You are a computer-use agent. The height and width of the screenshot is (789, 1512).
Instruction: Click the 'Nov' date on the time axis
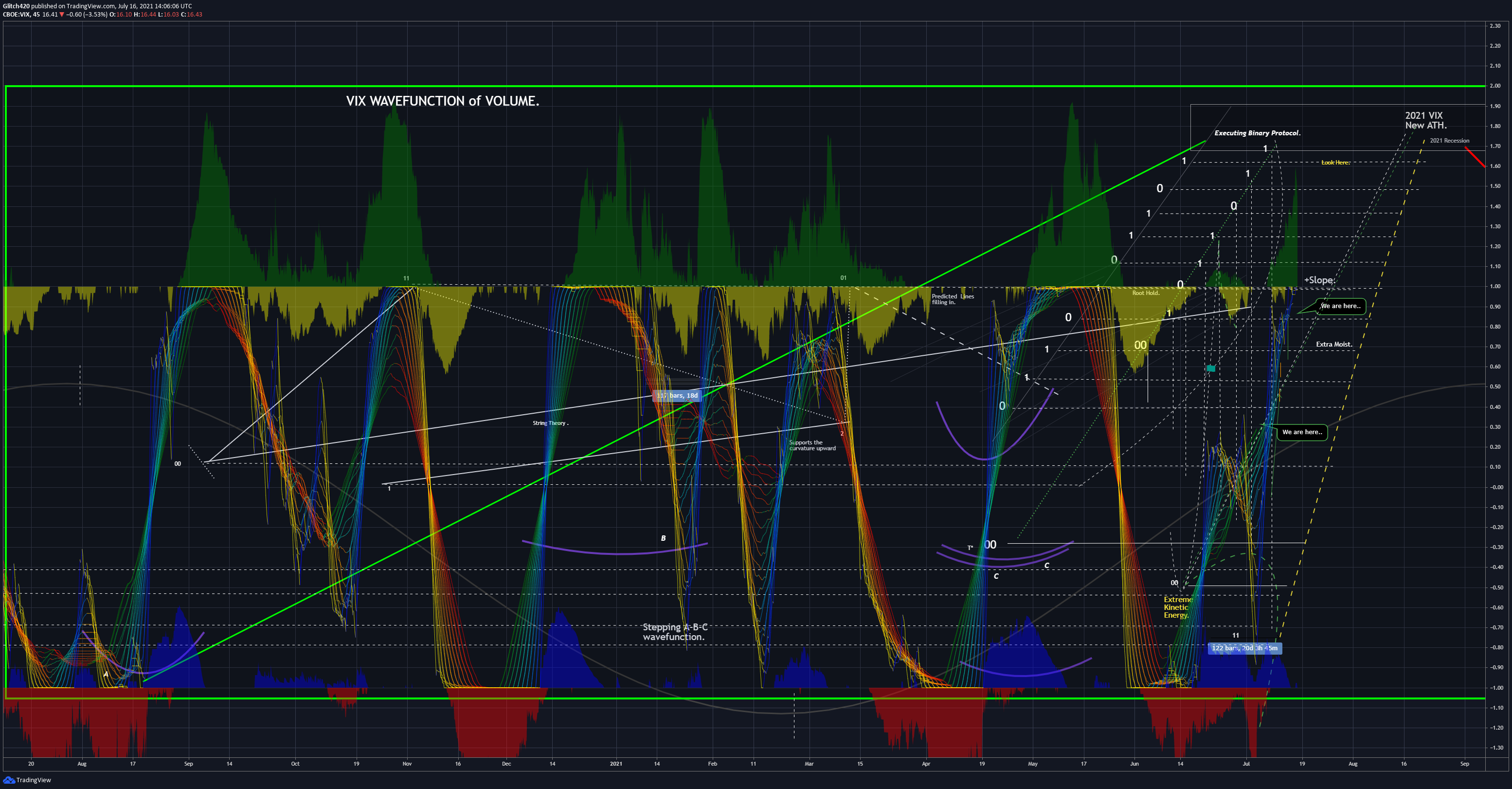click(x=407, y=764)
